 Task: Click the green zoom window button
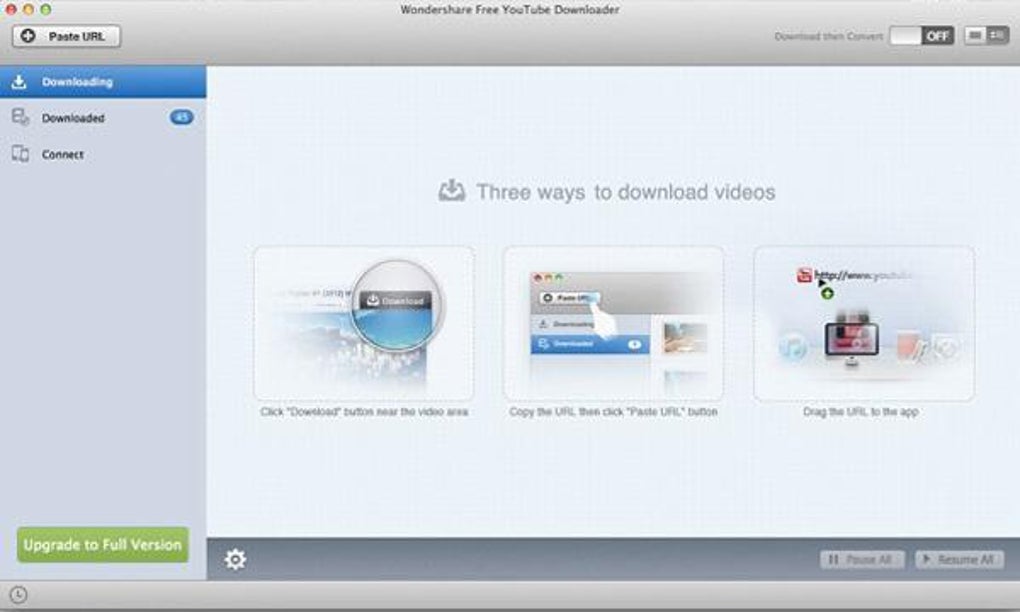pyautogui.click(x=46, y=9)
